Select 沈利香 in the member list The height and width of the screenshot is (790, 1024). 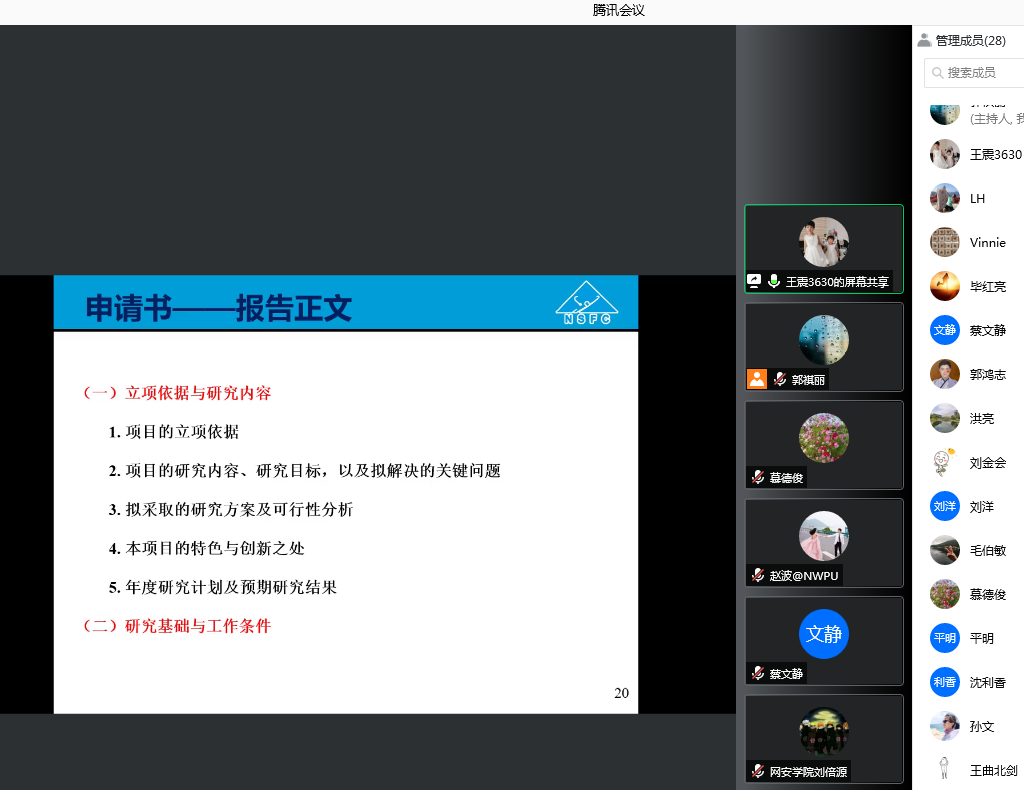click(x=987, y=683)
